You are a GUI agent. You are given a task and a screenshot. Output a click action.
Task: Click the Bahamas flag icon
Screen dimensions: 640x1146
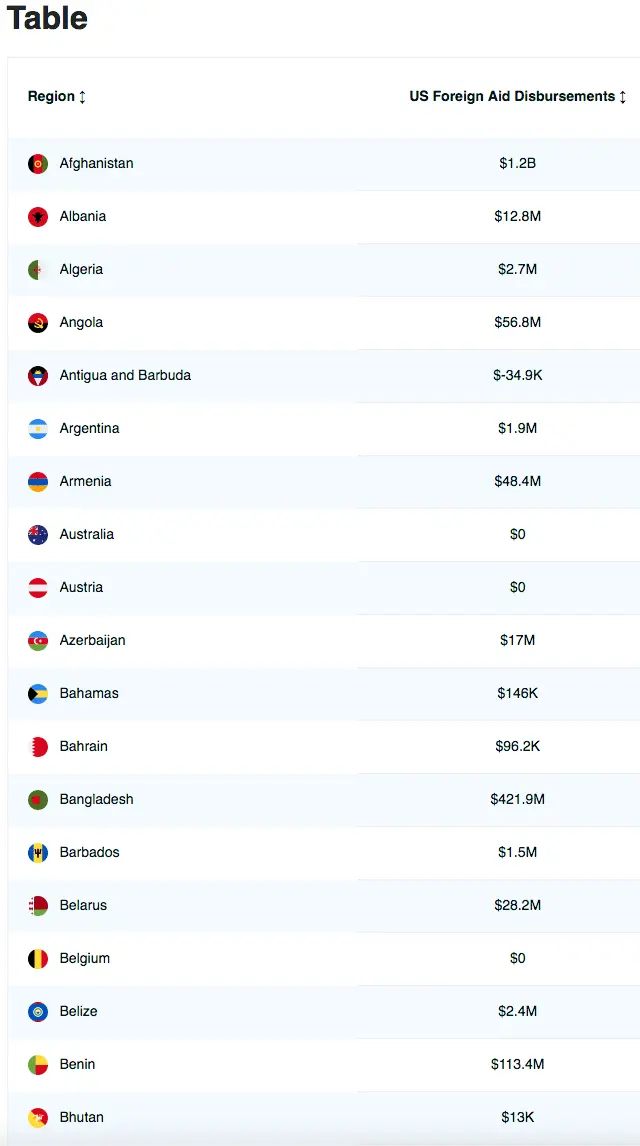pos(38,693)
